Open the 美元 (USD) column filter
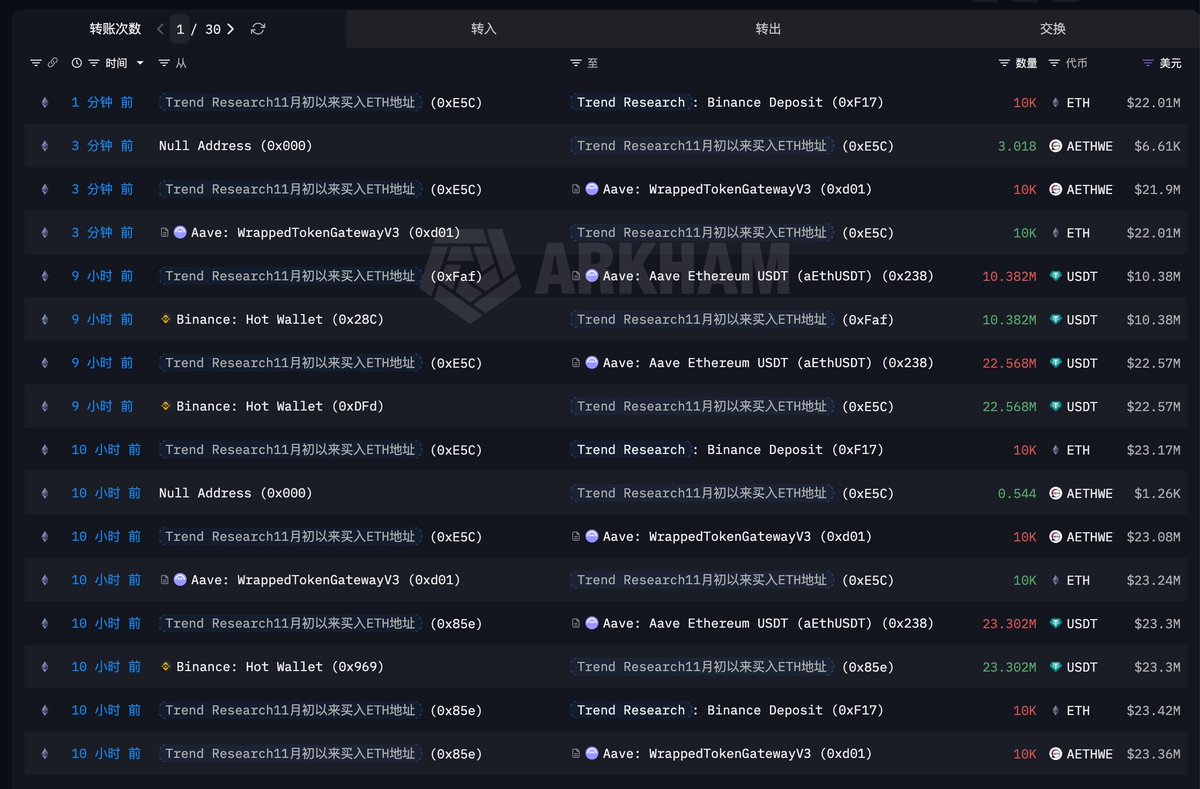This screenshot has height=789, width=1200. [x=1148, y=63]
